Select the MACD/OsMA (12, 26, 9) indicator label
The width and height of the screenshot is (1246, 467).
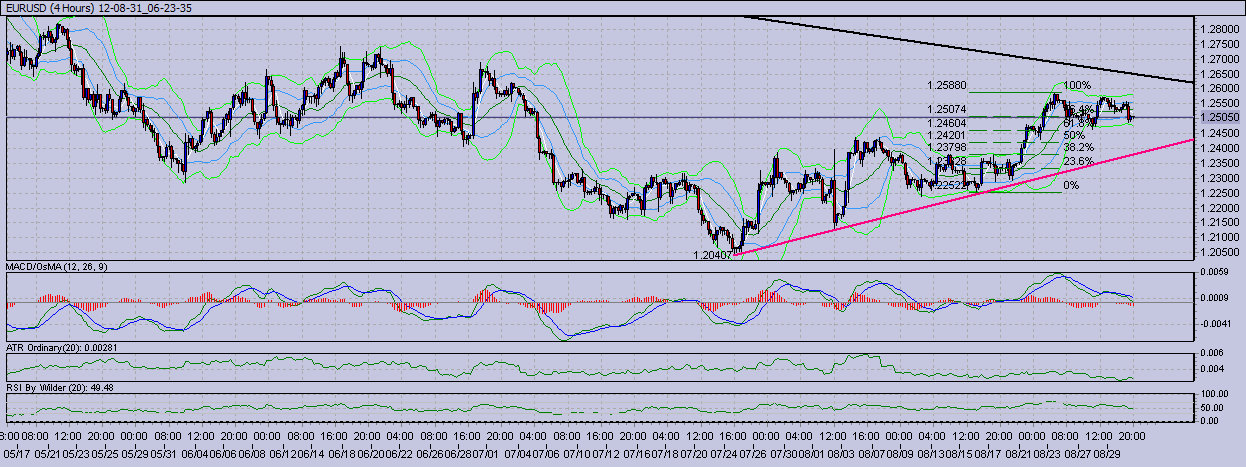pos(57,267)
